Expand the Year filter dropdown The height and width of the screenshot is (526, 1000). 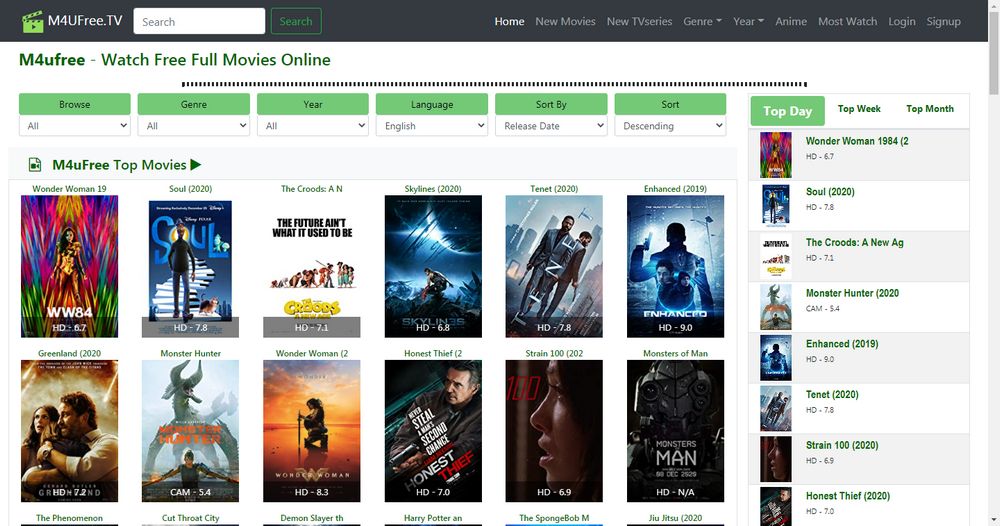point(312,126)
